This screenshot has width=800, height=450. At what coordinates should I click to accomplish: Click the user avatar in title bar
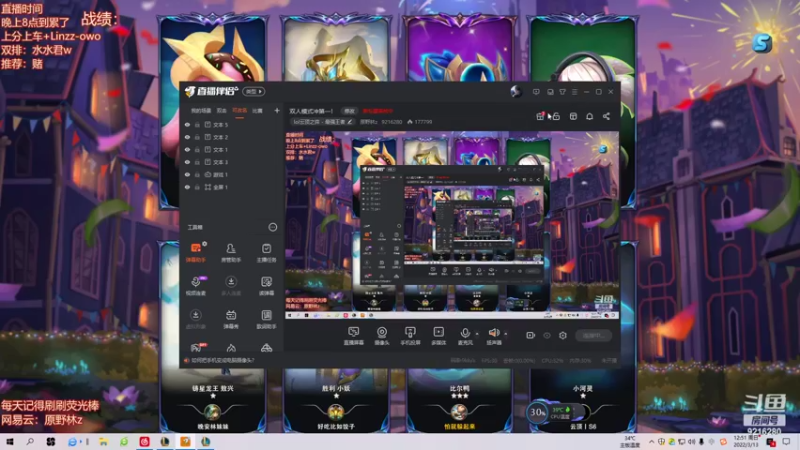click(x=516, y=91)
